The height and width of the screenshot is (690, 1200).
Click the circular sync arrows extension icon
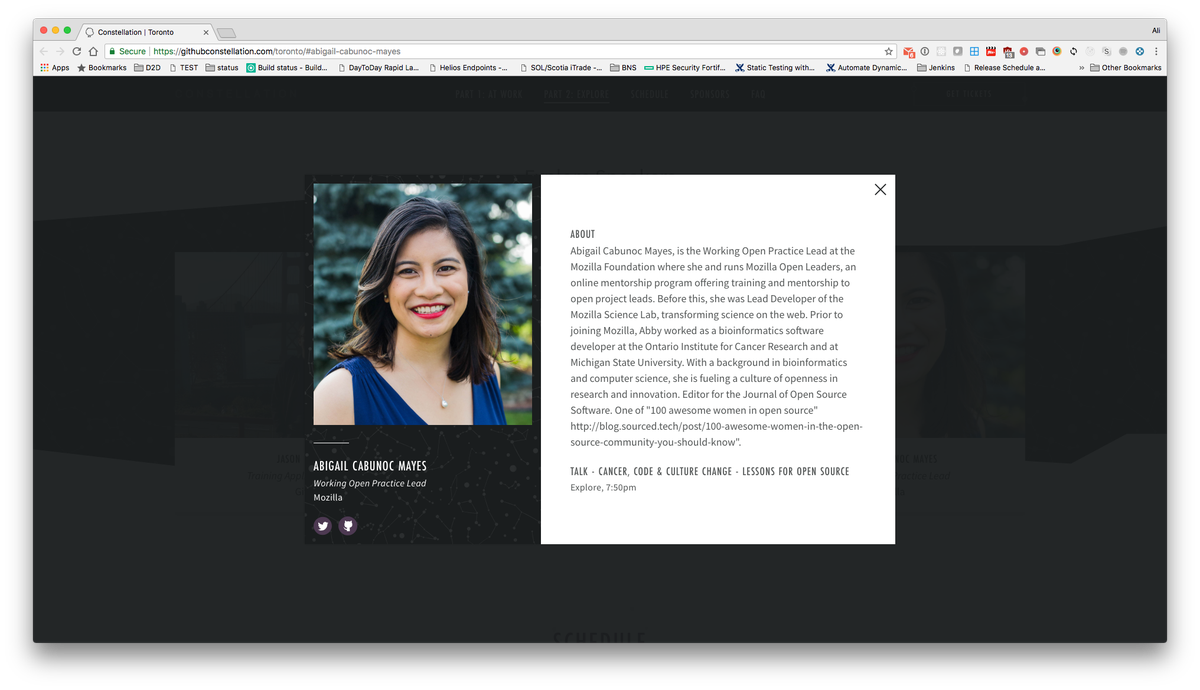point(1073,51)
